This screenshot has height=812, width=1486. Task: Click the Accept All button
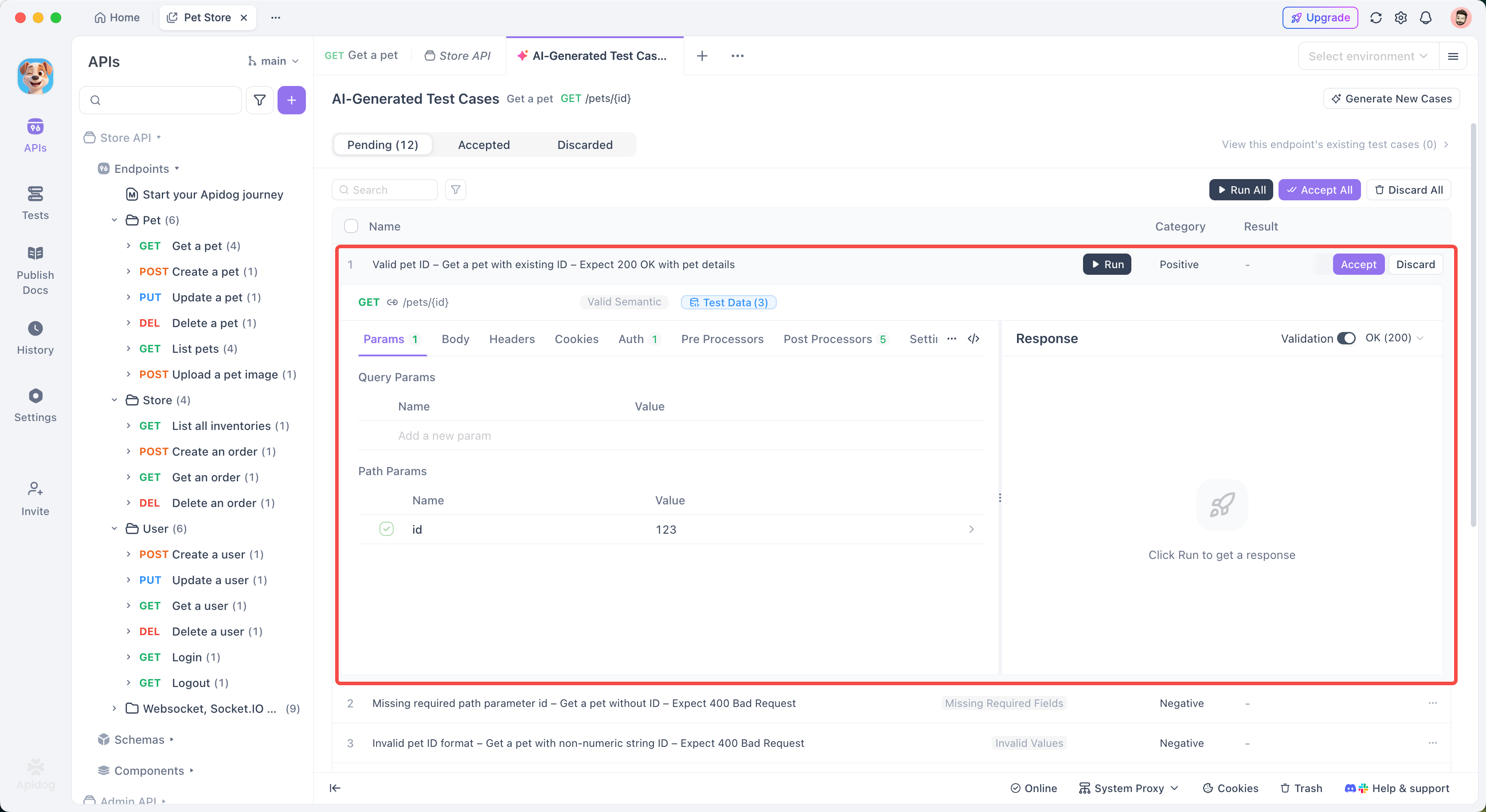click(x=1319, y=190)
